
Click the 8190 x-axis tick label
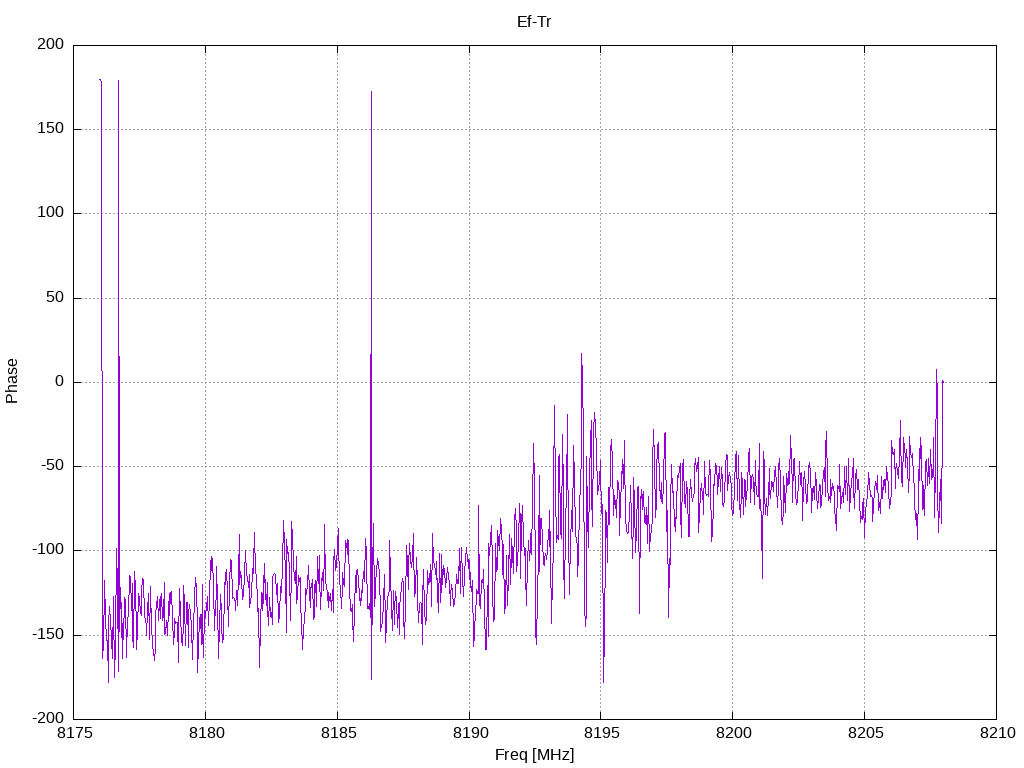470,733
